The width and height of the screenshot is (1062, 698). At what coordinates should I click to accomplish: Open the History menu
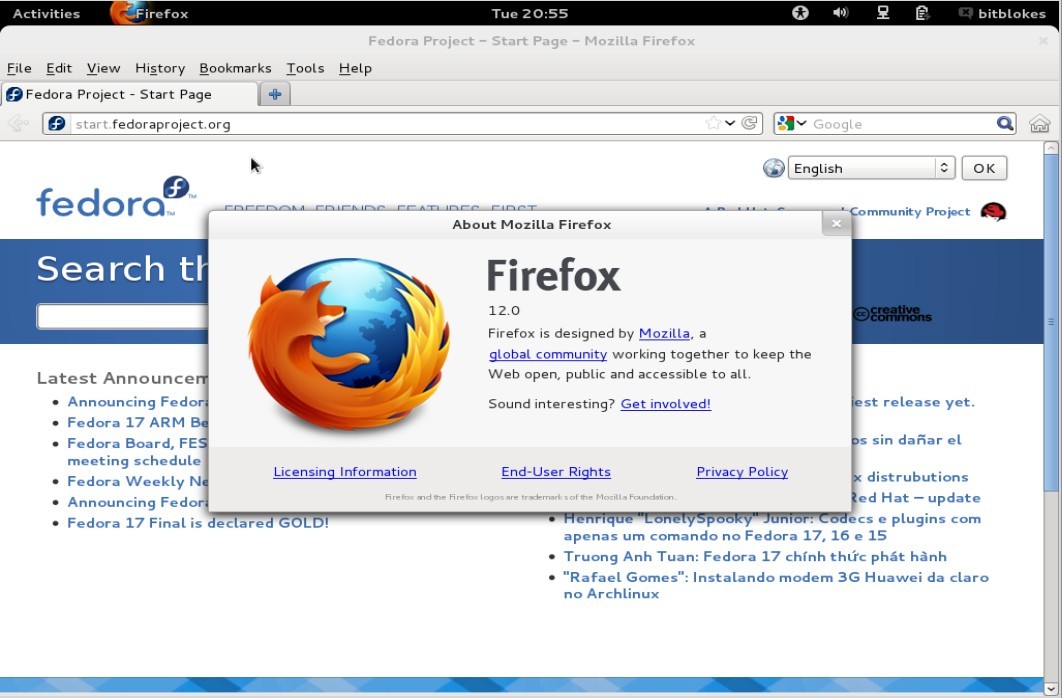coord(160,68)
